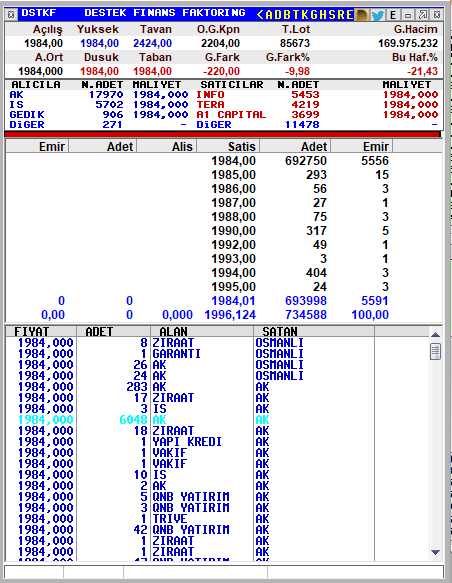Click the Tavan value 2424,00
This screenshot has width=452, height=583.
click(152, 44)
